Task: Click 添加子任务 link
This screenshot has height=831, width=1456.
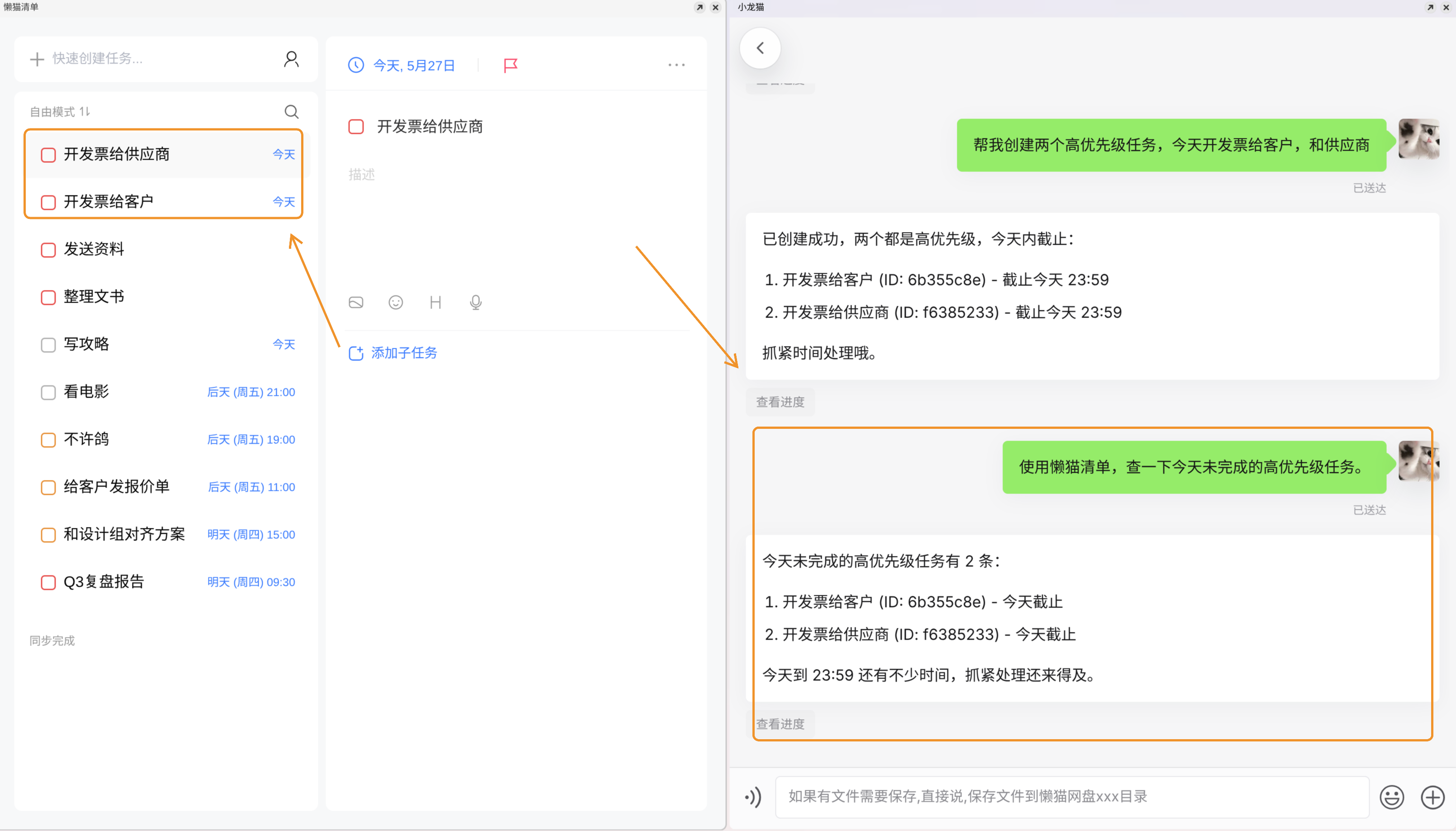Action: [404, 353]
